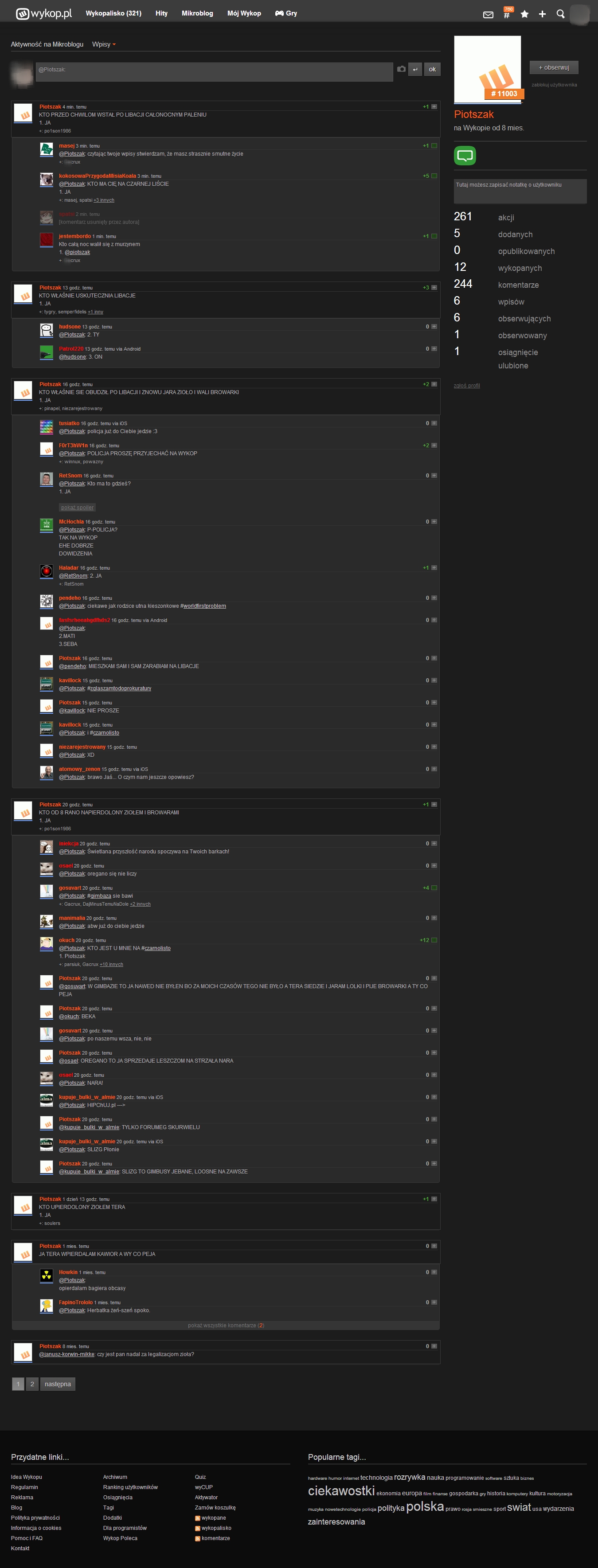Go to 'następna' page button

pyautogui.click(x=58, y=1384)
